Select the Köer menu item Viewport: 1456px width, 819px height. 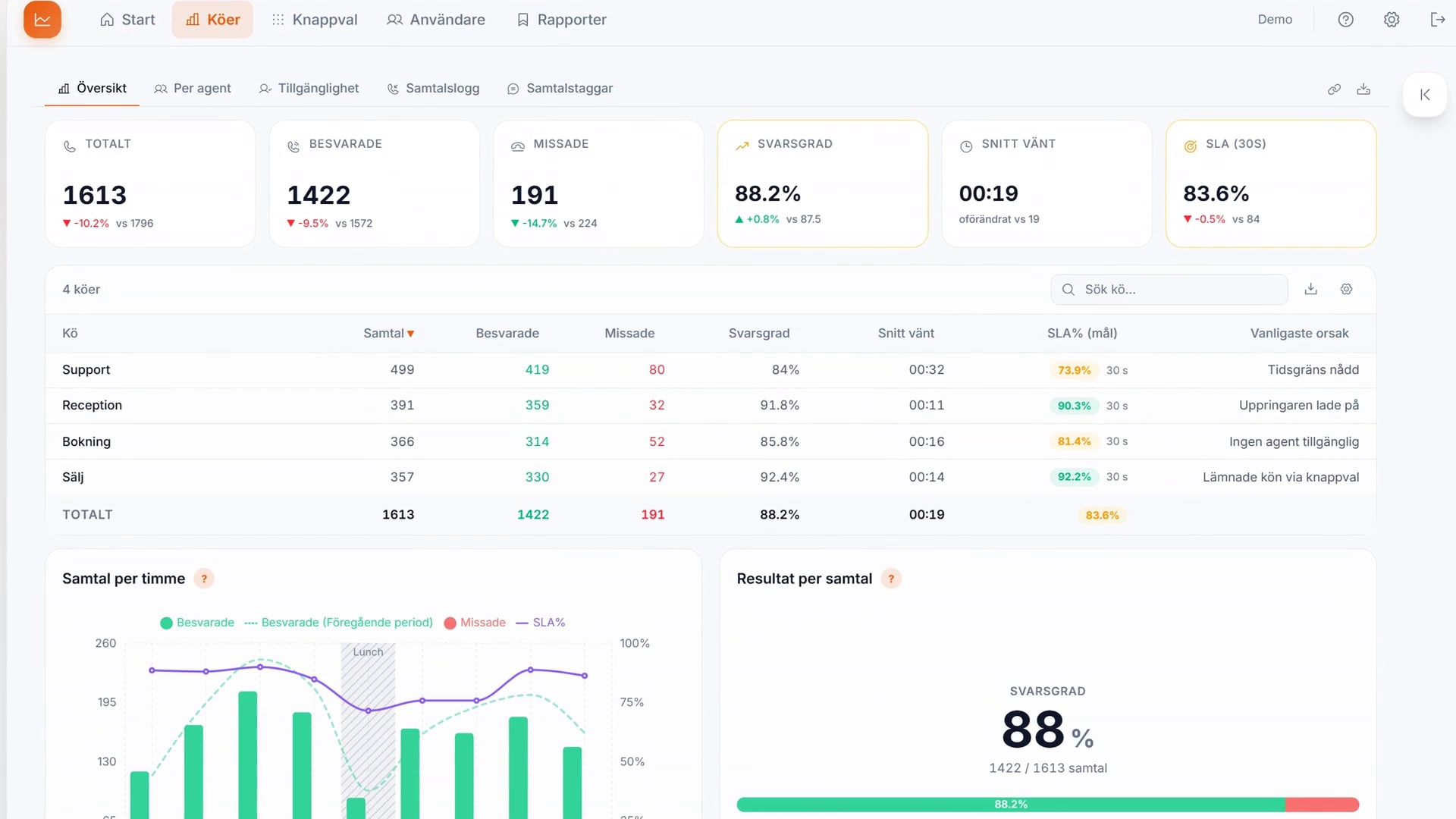pos(212,20)
